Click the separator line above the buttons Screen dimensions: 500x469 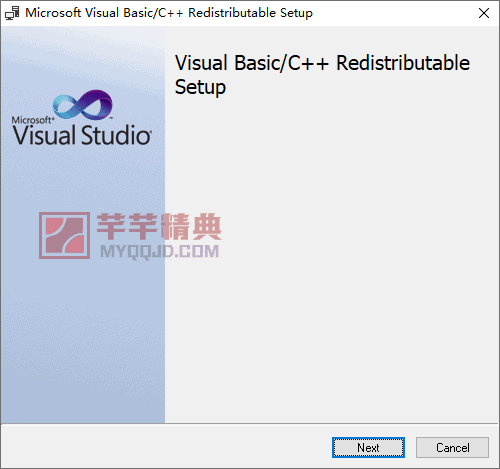(250, 424)
